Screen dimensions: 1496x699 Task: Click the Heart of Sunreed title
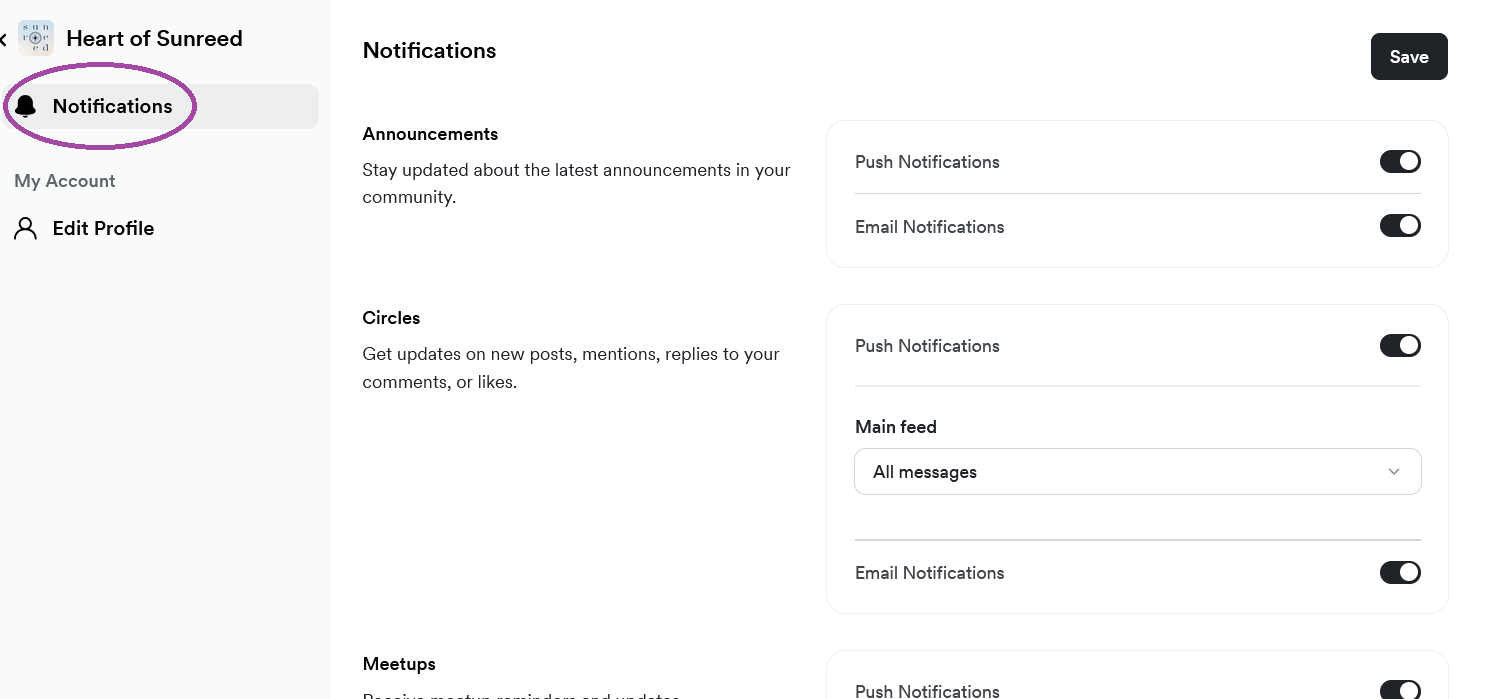pos(154,38)
